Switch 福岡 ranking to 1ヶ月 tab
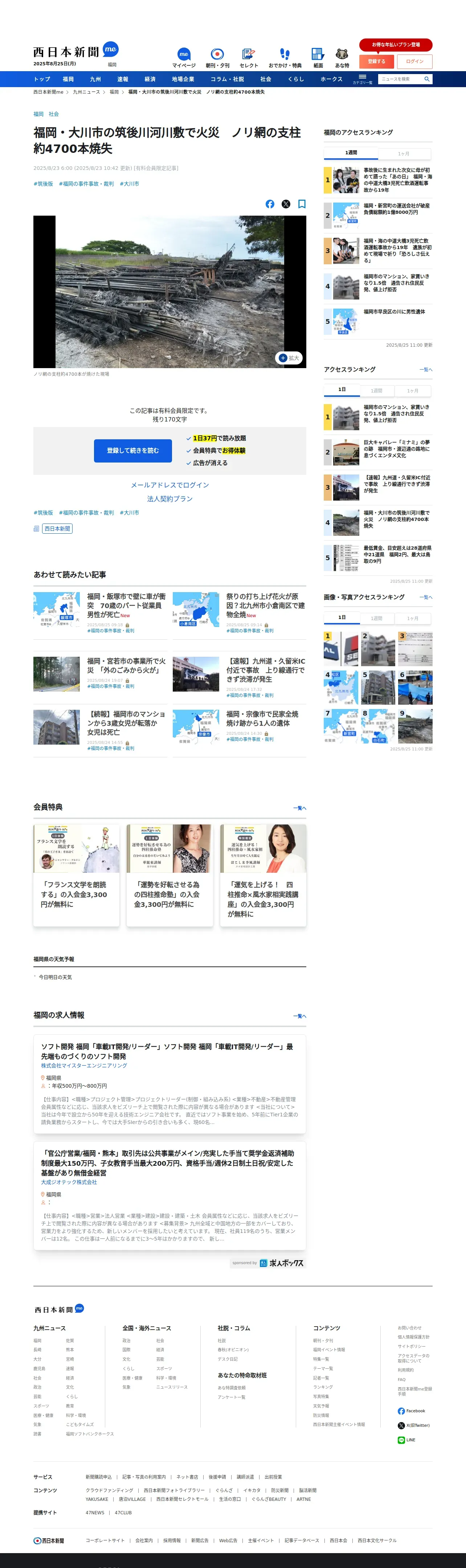The width and height of the screenshot is (466, 1568). click(x=404, y=154)
